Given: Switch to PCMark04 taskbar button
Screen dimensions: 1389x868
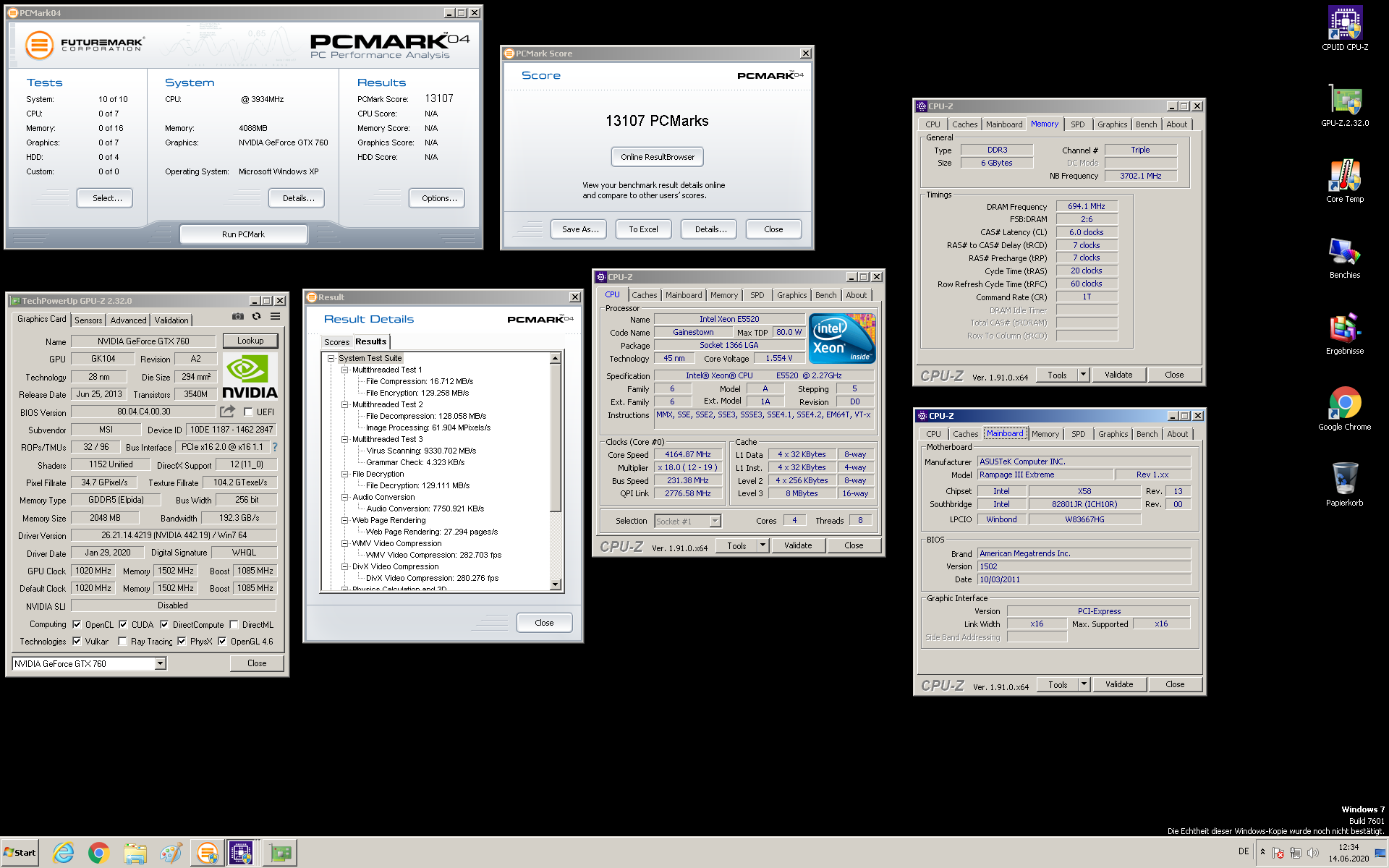Looking at the screenshot, I should click(207, 854).
